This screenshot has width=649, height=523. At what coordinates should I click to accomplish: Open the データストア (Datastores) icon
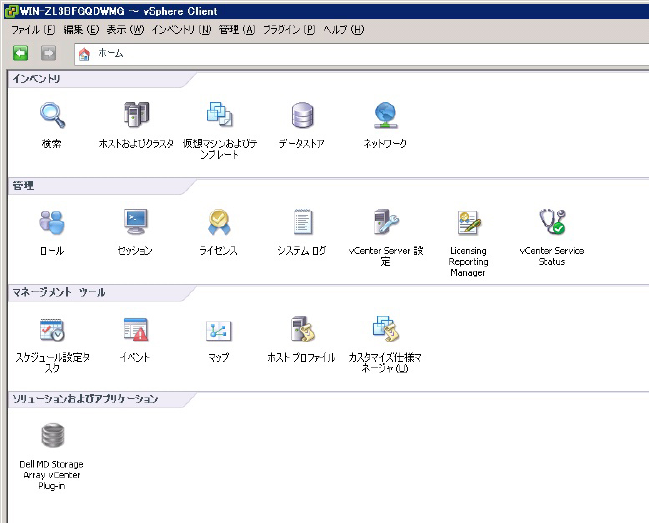coord(302,115)
